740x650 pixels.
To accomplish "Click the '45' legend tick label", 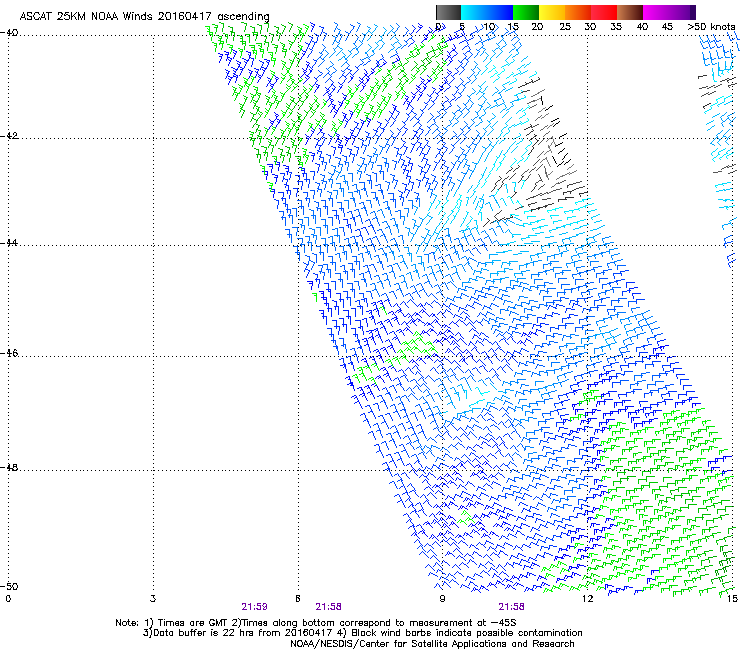I will pos(667,27).
